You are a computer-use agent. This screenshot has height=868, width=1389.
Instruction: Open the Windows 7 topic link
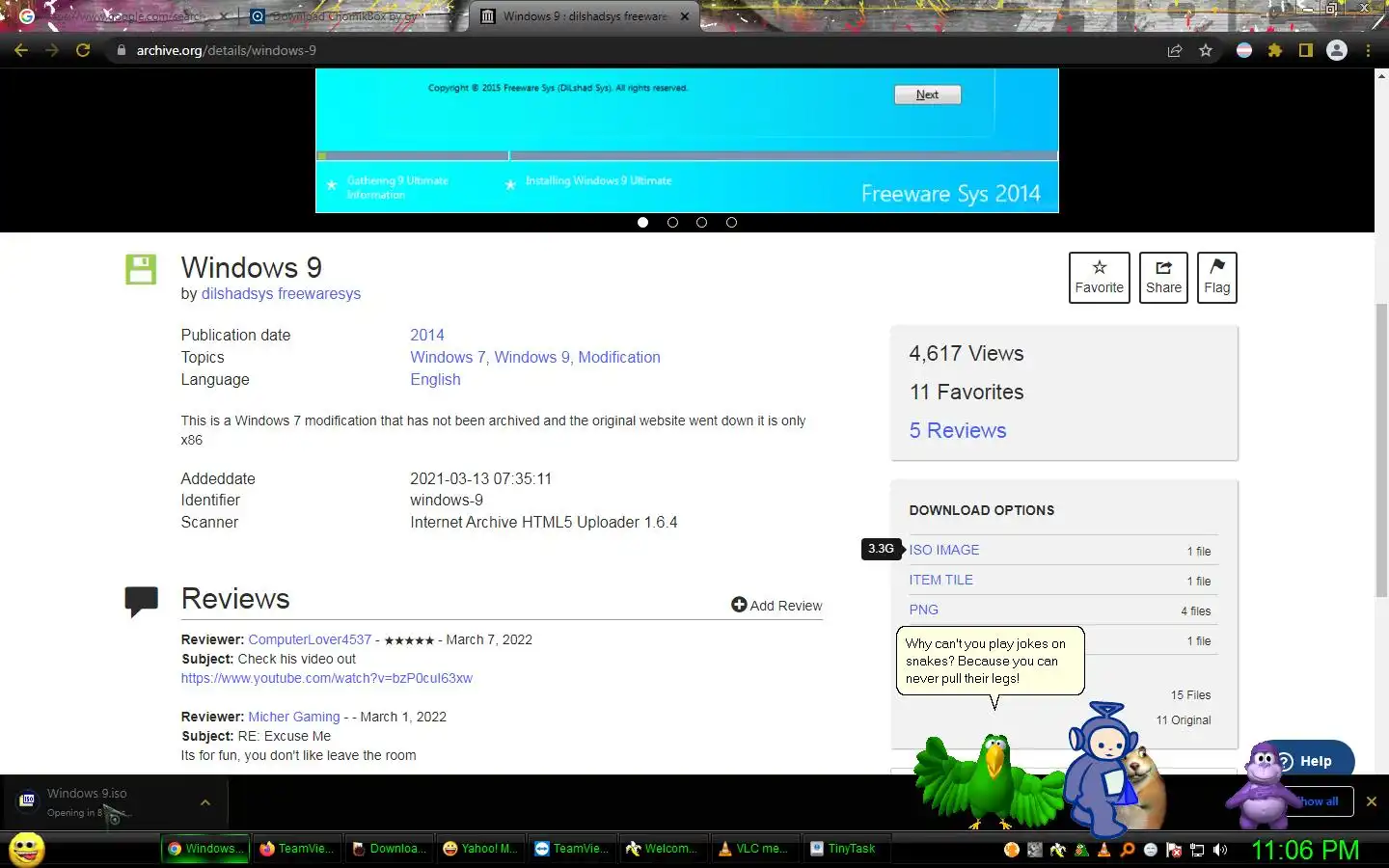(x=449, y=357)
